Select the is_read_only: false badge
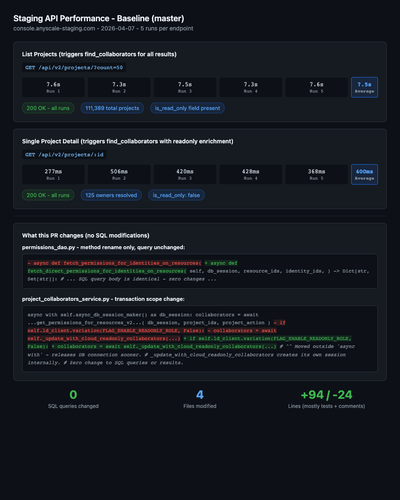The image size is (400, 500). [176, 195]
